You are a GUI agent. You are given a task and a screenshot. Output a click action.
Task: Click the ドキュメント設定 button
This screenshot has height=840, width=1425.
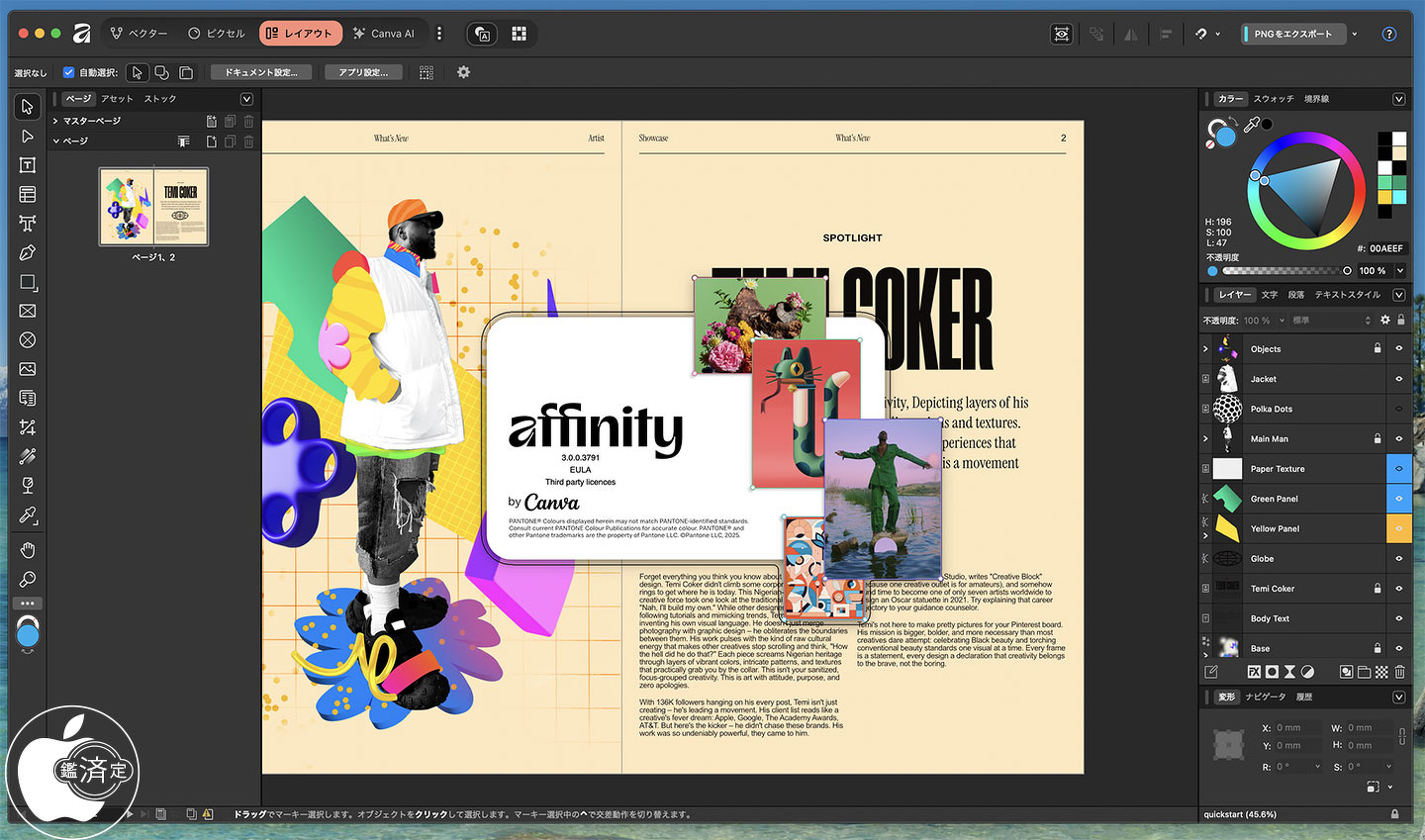[260, 72]
